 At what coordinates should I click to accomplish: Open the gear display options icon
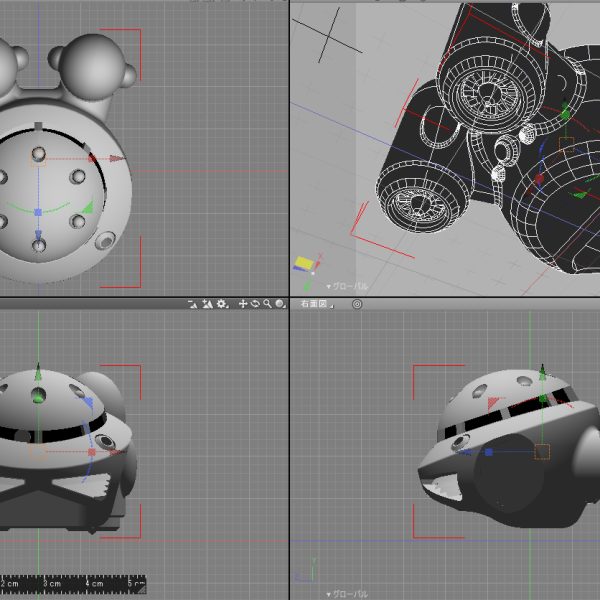[x=221, y=303]
